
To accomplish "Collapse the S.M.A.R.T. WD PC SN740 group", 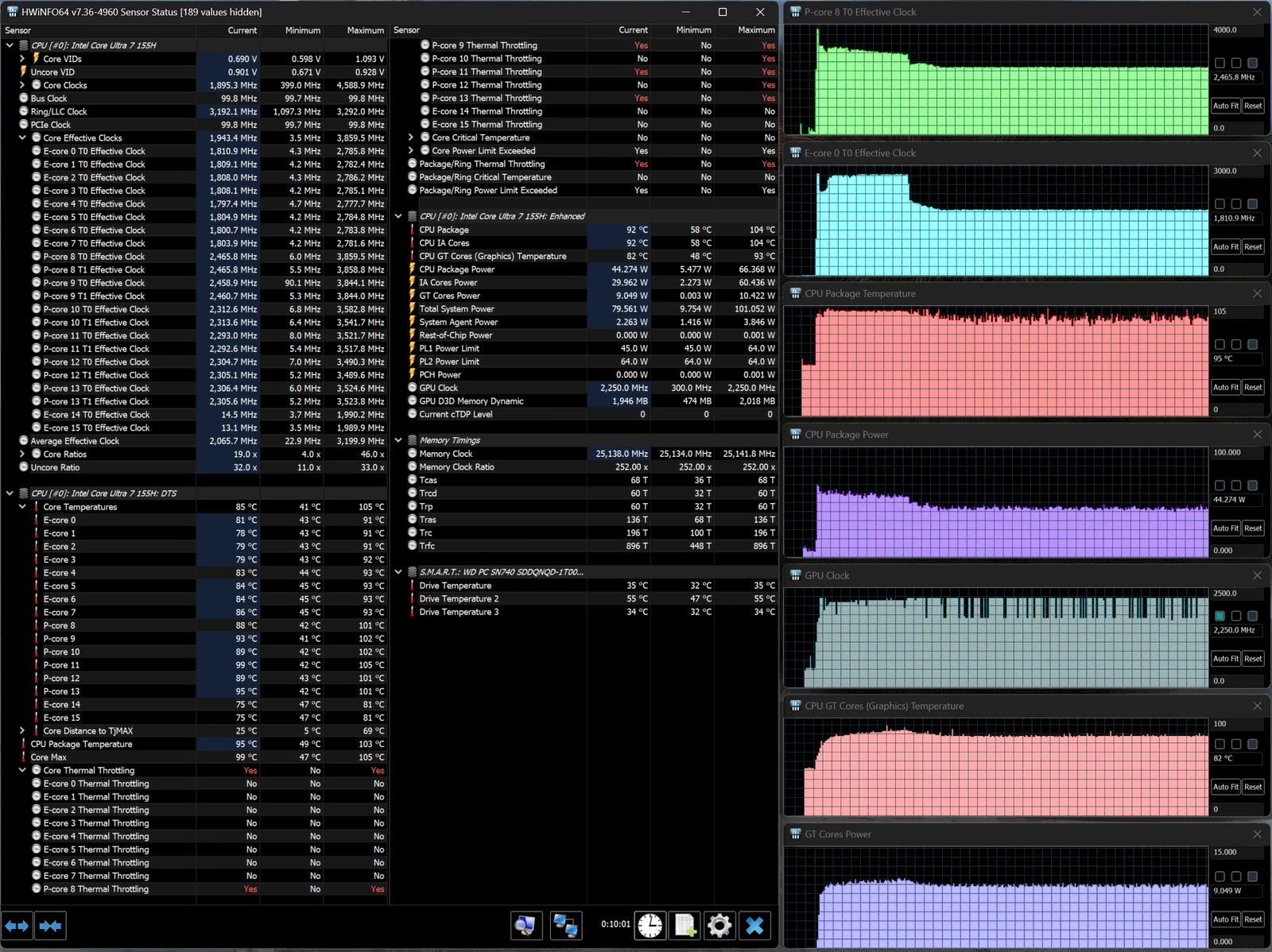I will pyautogui.click(x=398, y=572).
